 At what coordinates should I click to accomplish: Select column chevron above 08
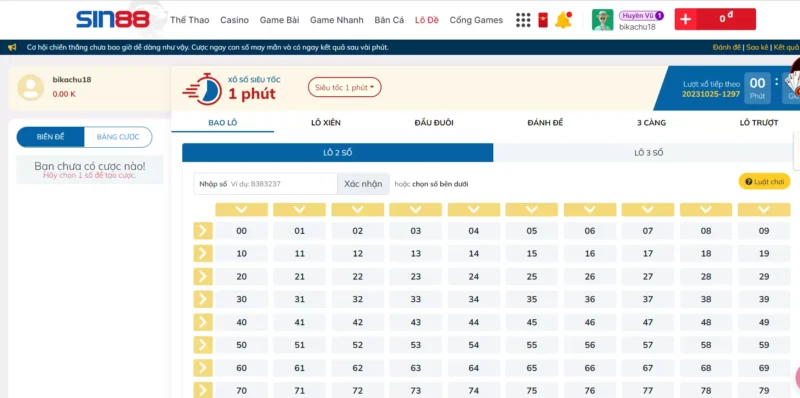tap(706, 210)
